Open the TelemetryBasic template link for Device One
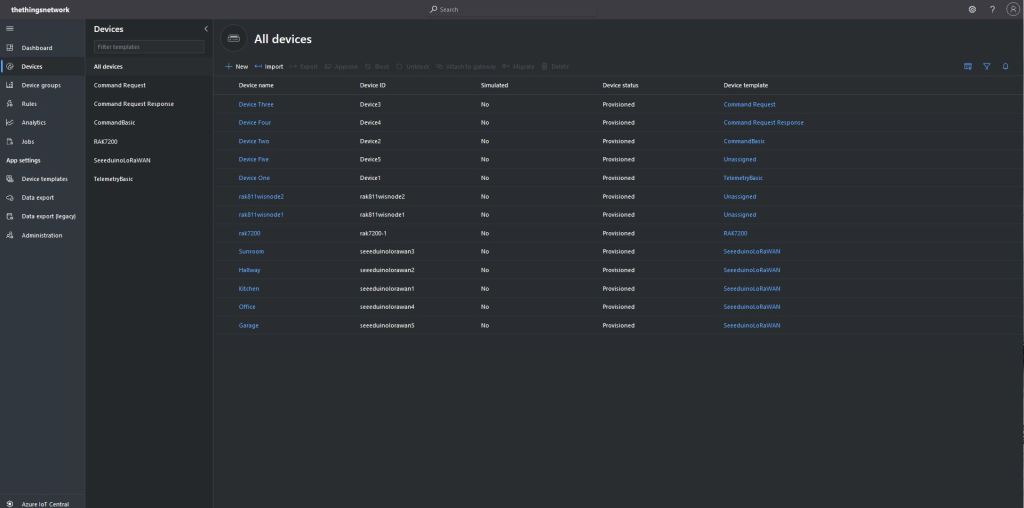The image size is (1024, 508). pyautogui.click(x=743, y=178)
